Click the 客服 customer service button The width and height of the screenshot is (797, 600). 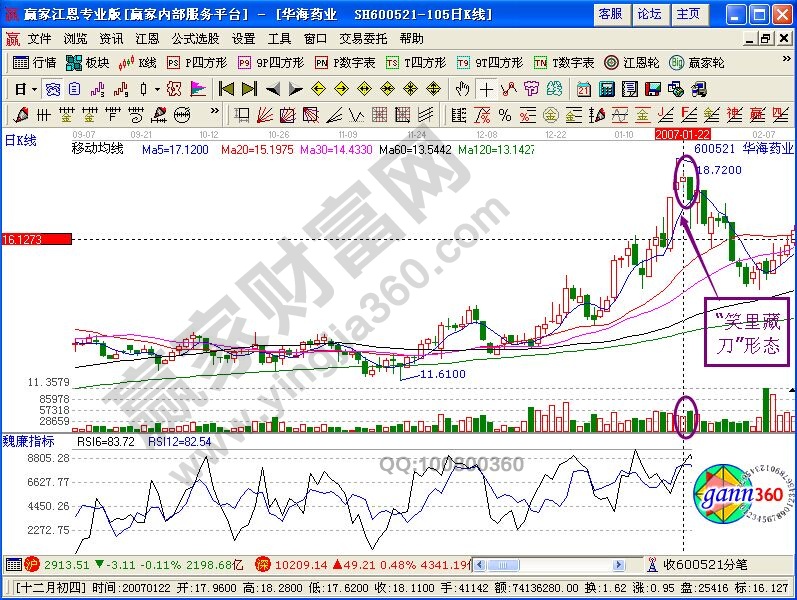pos(611,14)
